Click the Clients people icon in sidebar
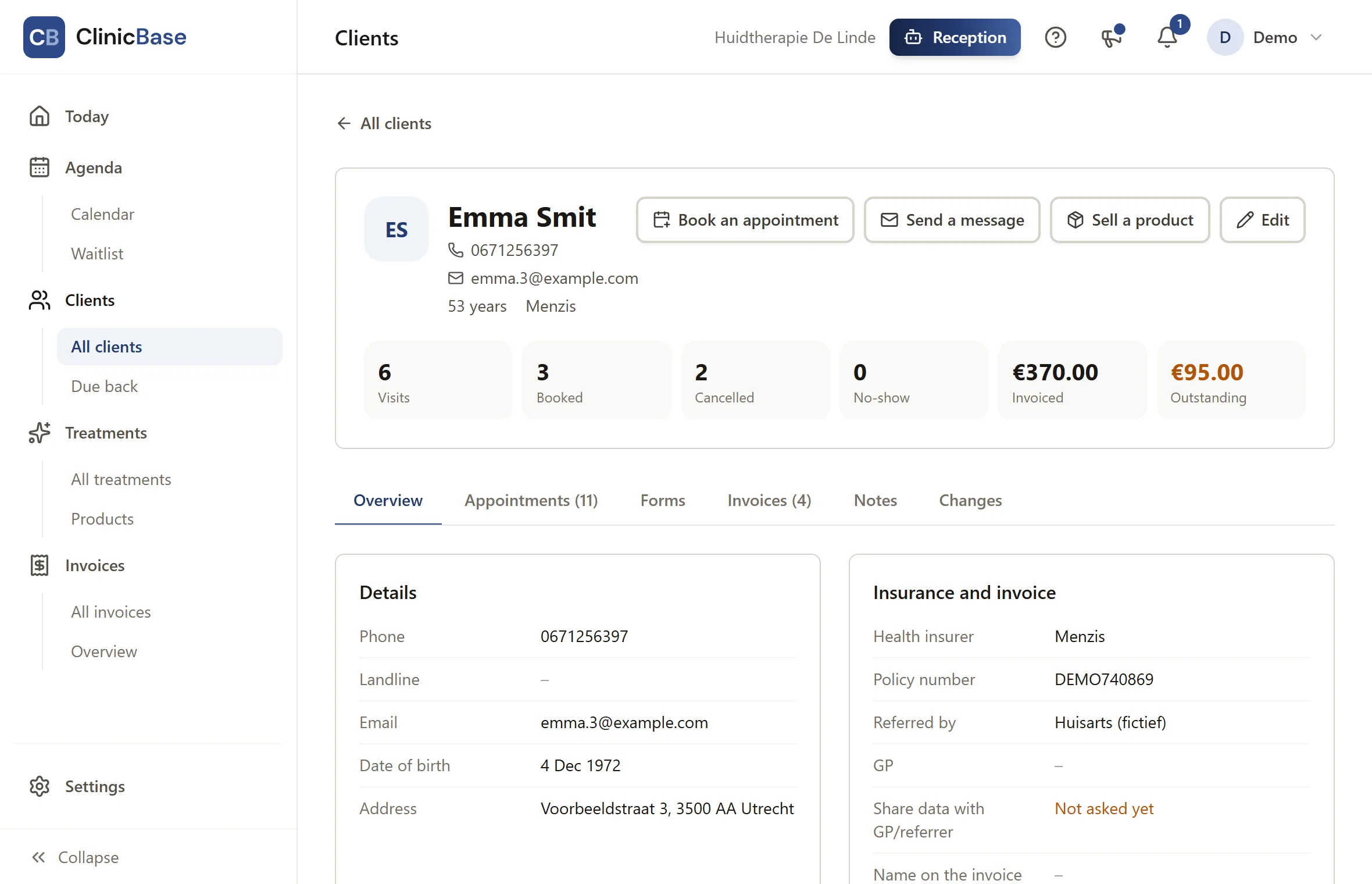Image resolution: width=1372 pixels, height=884 pixels. pos(40,300)
